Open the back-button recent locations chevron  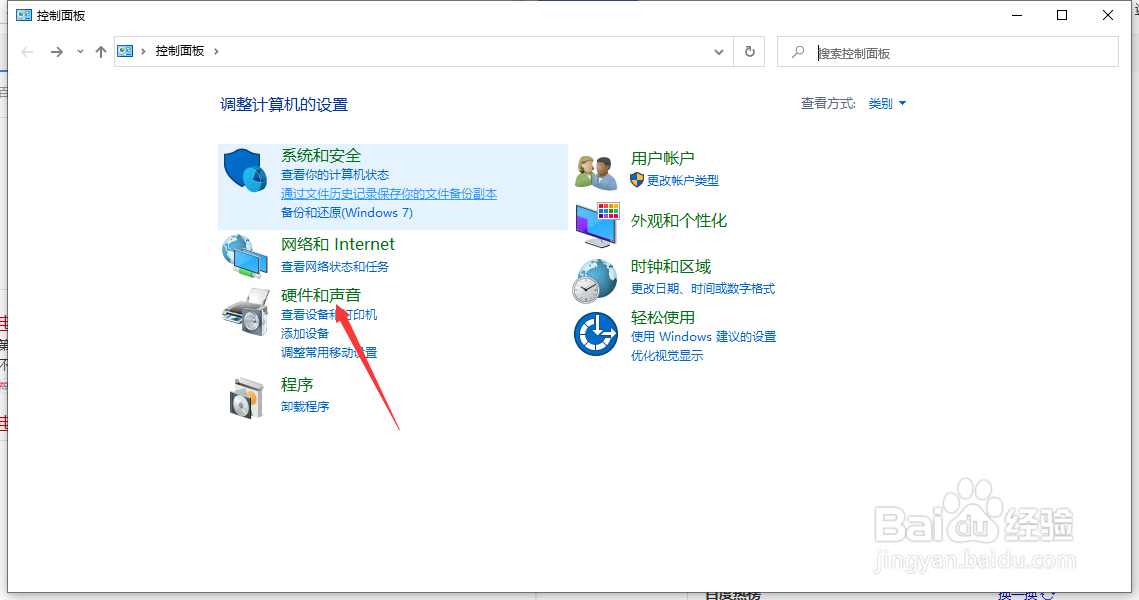(79, 51)
